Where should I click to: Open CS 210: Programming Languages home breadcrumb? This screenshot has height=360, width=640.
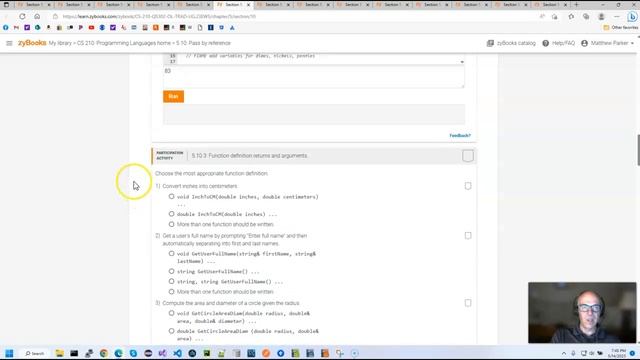[x=124, y=43]
